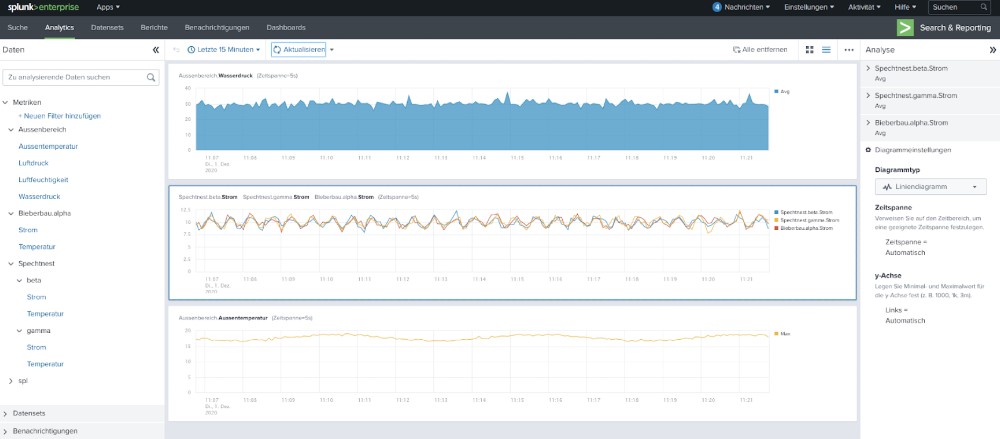Open Diagrammtyp Liniendiagramm dropdown
1000x439 pixels.
coord(930,187)
